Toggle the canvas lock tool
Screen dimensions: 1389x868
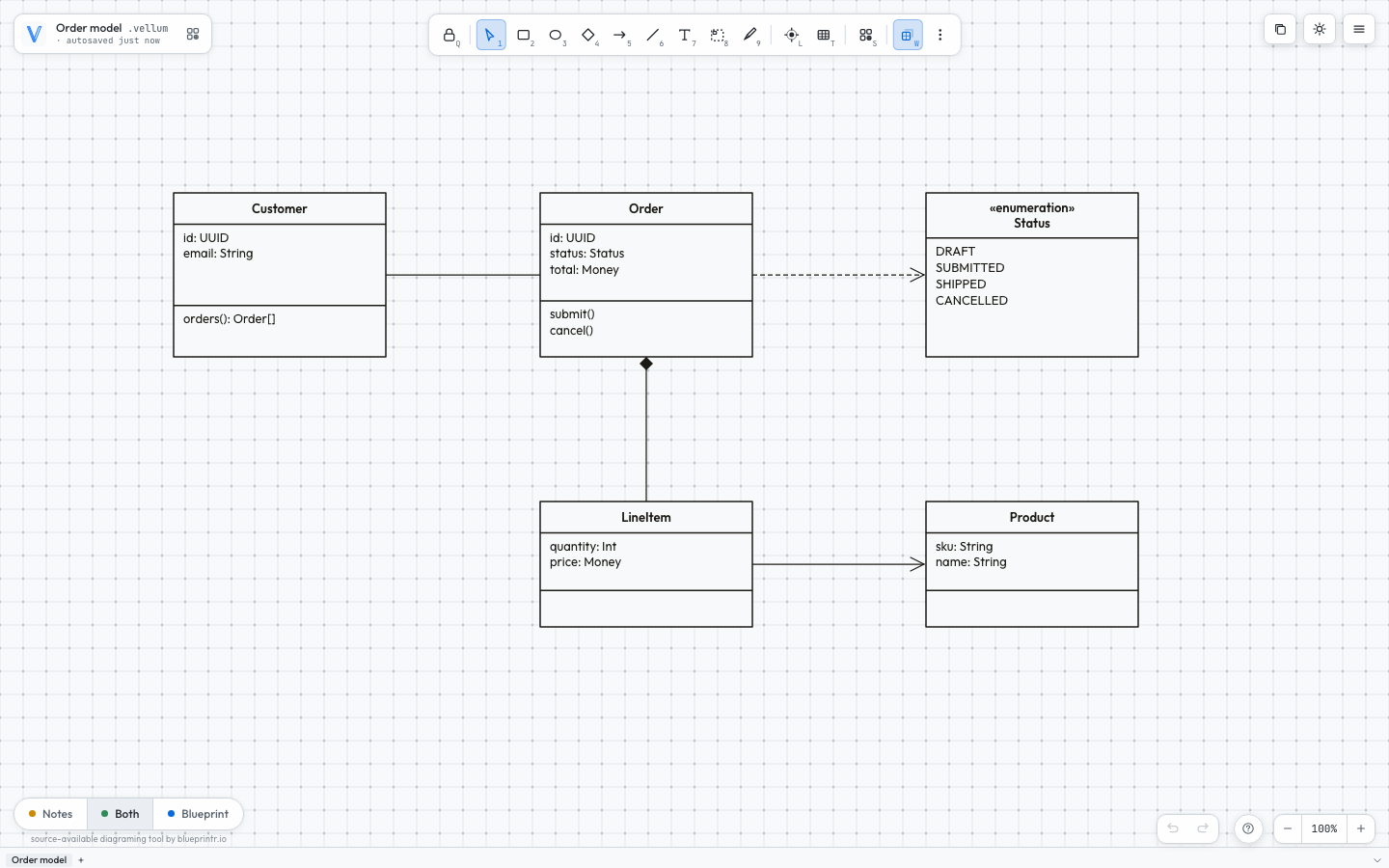click(x=449, y=36)
